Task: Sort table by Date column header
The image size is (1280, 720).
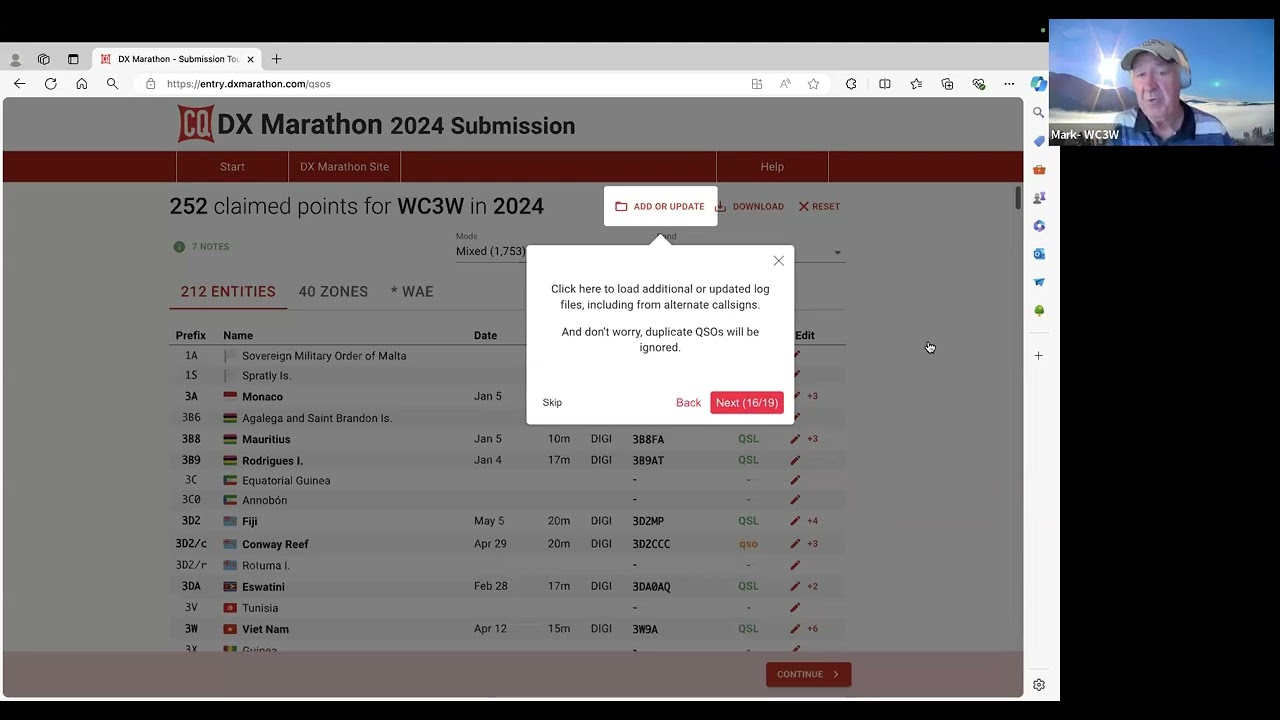Action: click(x=485, y=336)
